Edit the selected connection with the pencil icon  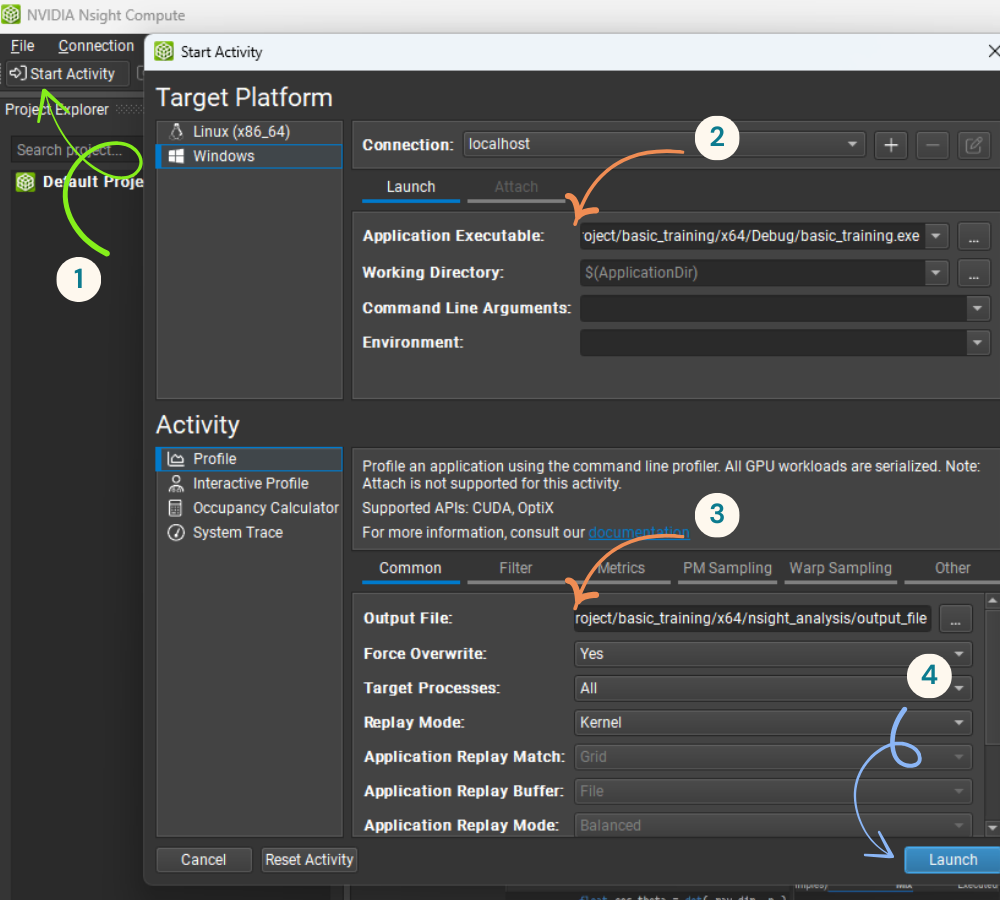point(974,145)
